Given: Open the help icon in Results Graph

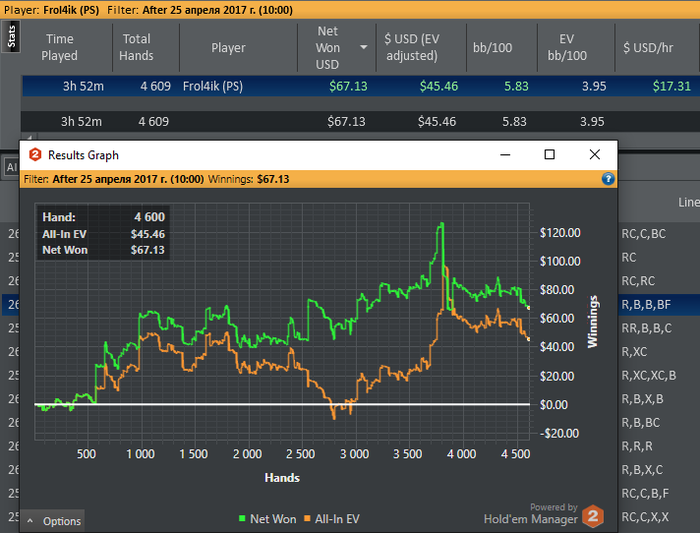Looking at the screenshot, I should point(608,179).
